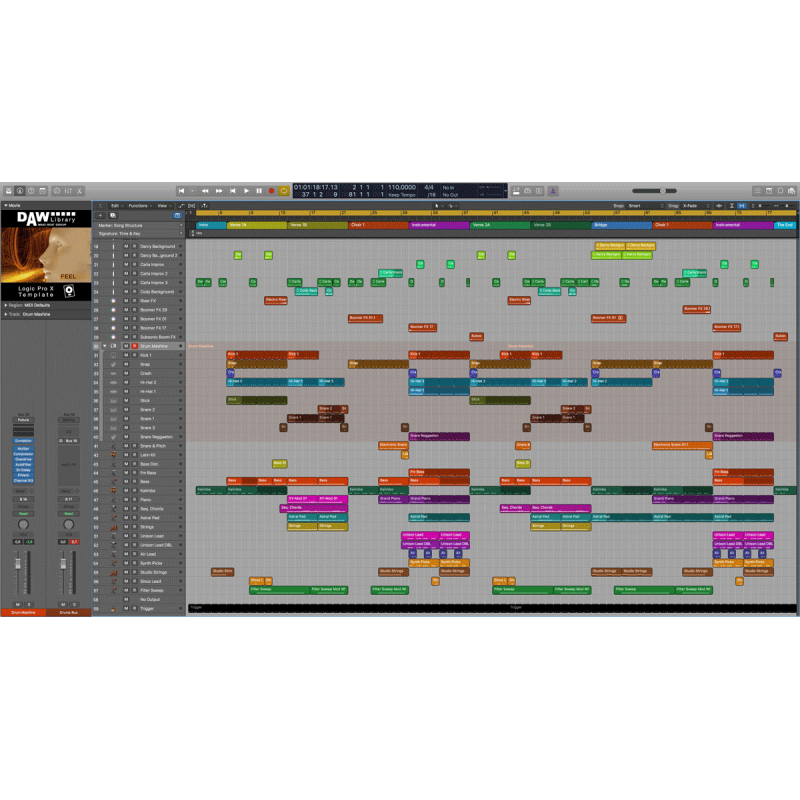Image resolution: width=800 pixels, height=800 pixels.
Task: Toggle the Flex show/hide button
Action: click(x=192, y=206)
